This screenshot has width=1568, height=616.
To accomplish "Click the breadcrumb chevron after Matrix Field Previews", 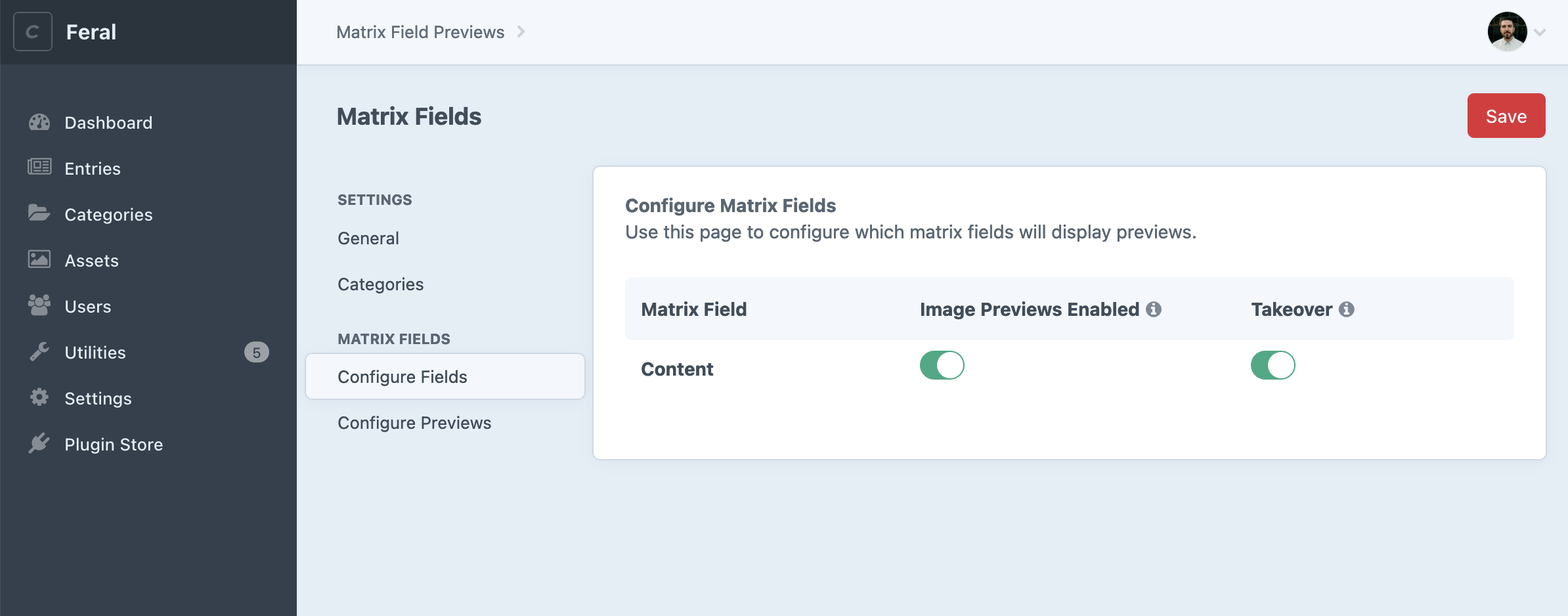I will [521, 32].
